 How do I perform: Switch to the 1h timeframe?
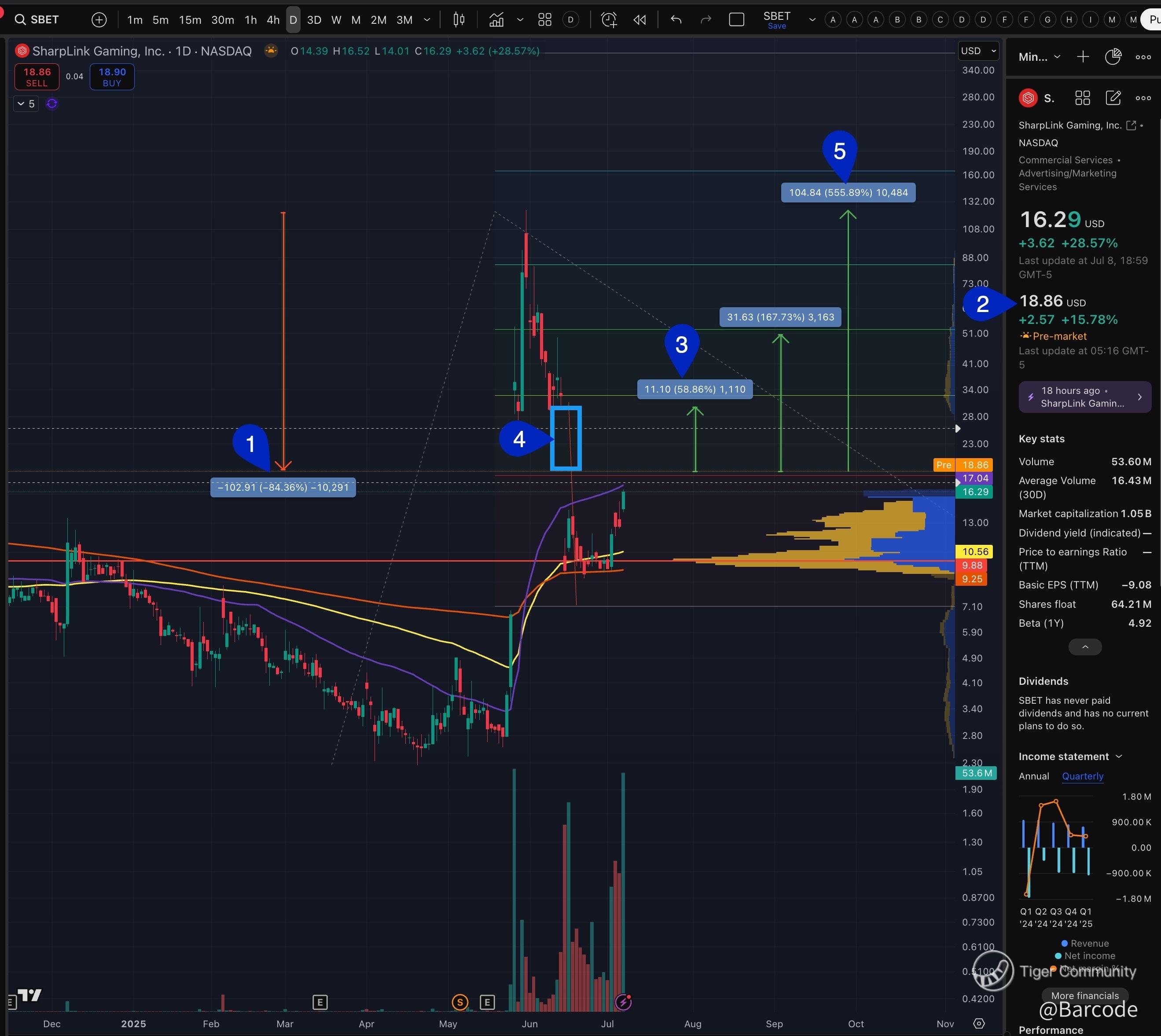coord(250,20)
